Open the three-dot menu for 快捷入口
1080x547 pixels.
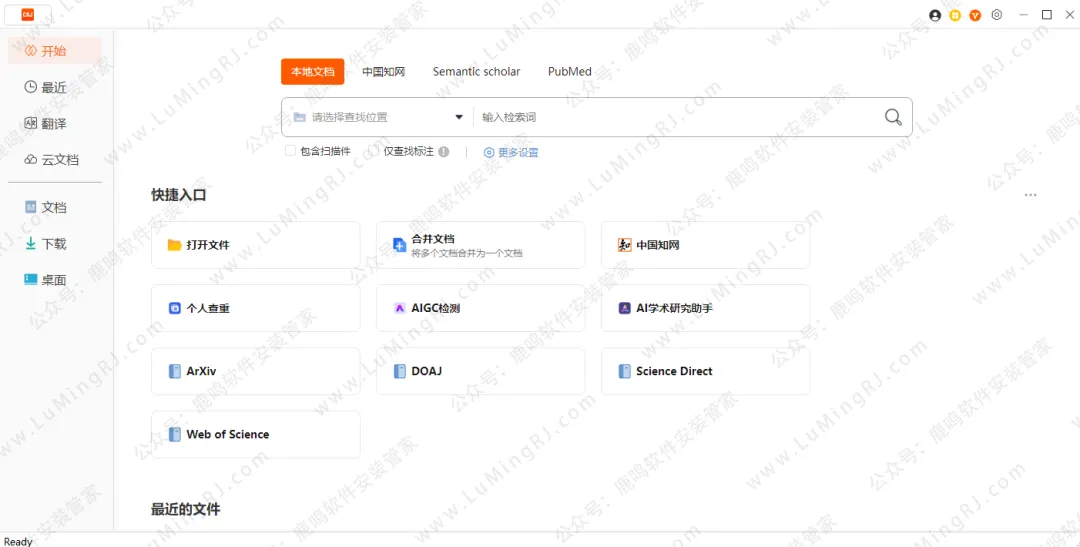[x=1030, y=195]
